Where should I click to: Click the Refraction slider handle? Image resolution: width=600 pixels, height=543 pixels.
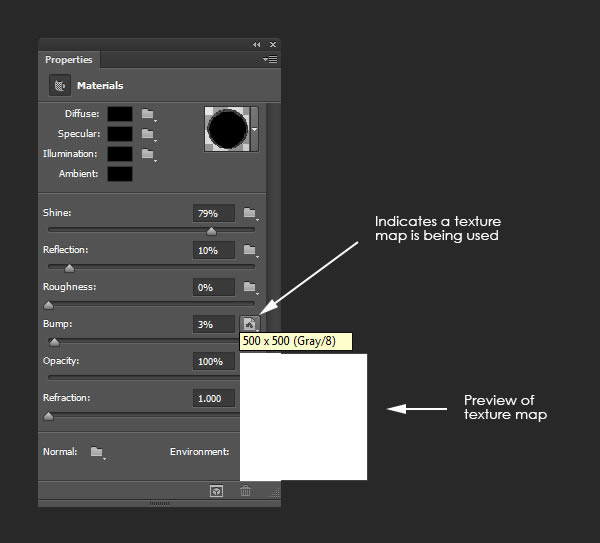49,416
